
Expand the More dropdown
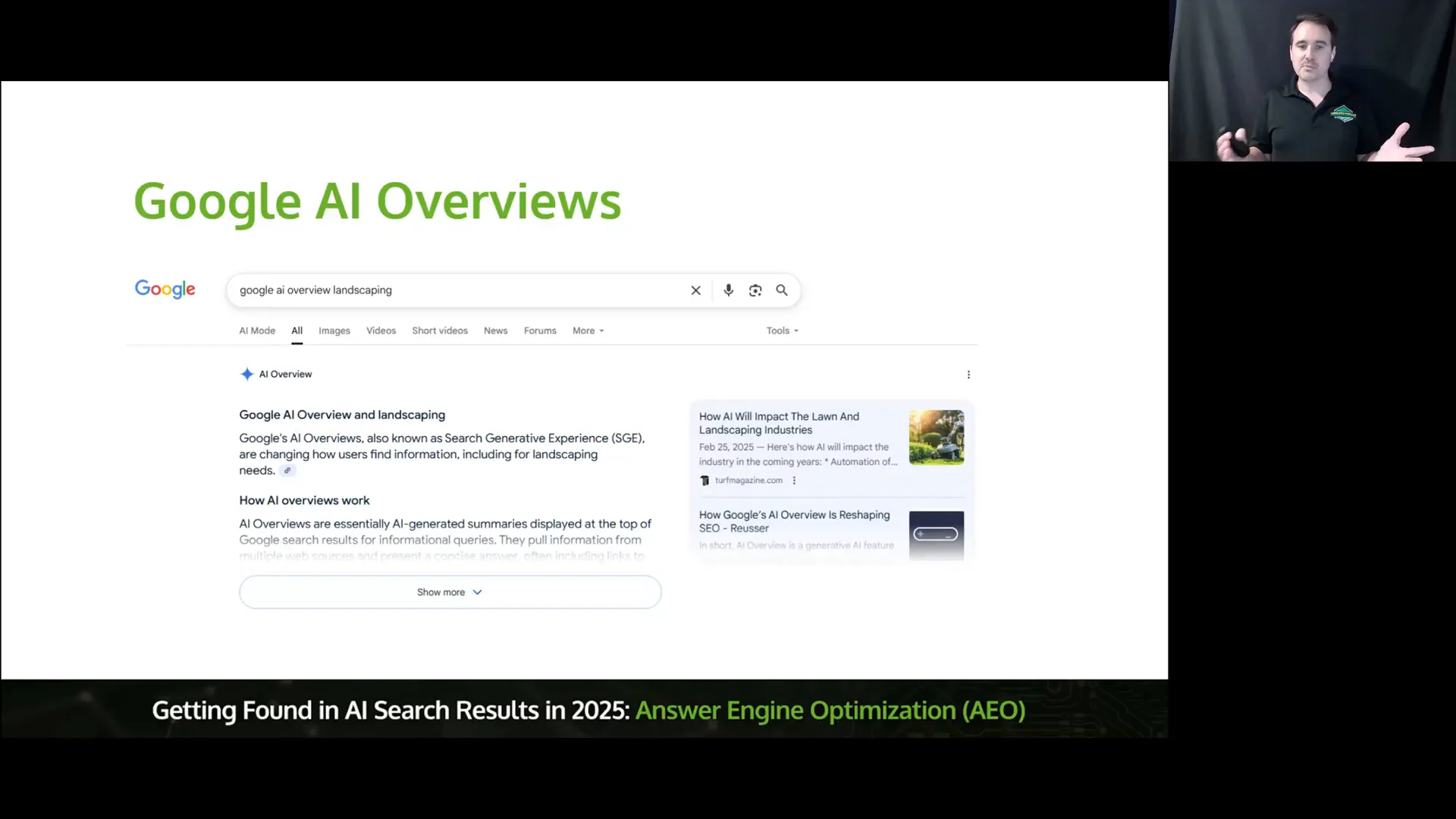pos(588,331)
